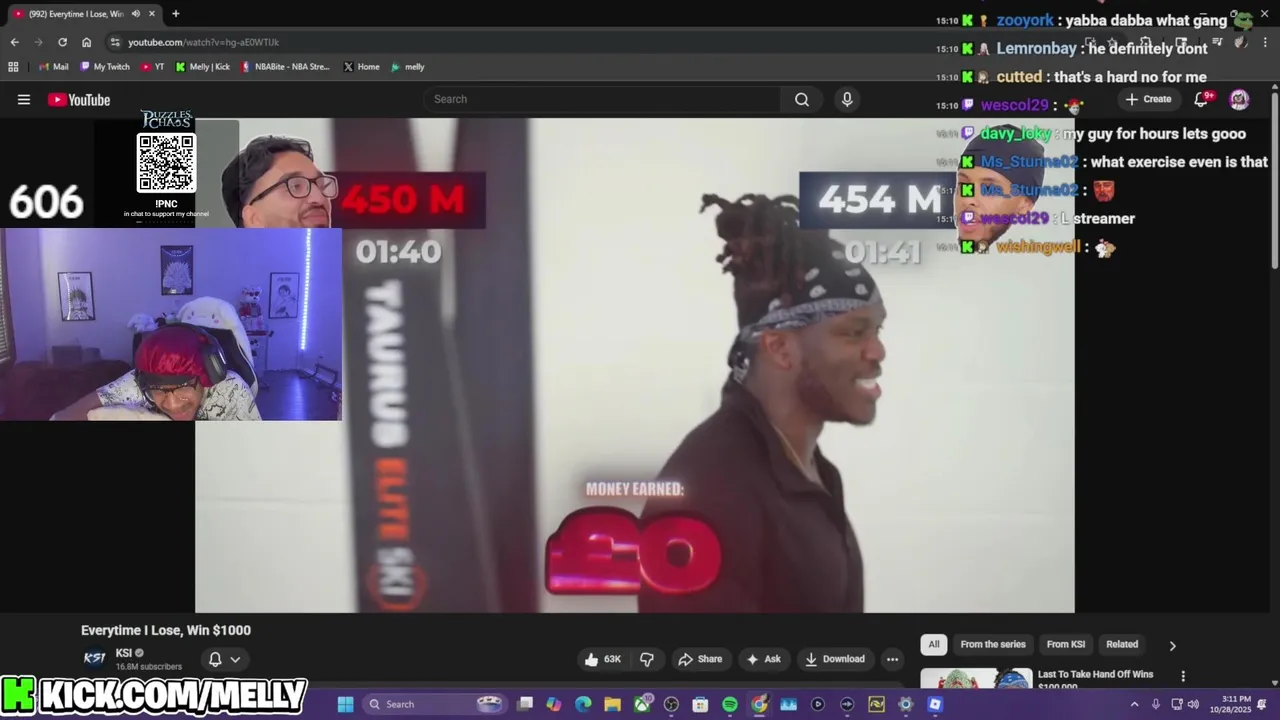
Task: Open the volume tray icon
Action: [x=1193, y=704]
